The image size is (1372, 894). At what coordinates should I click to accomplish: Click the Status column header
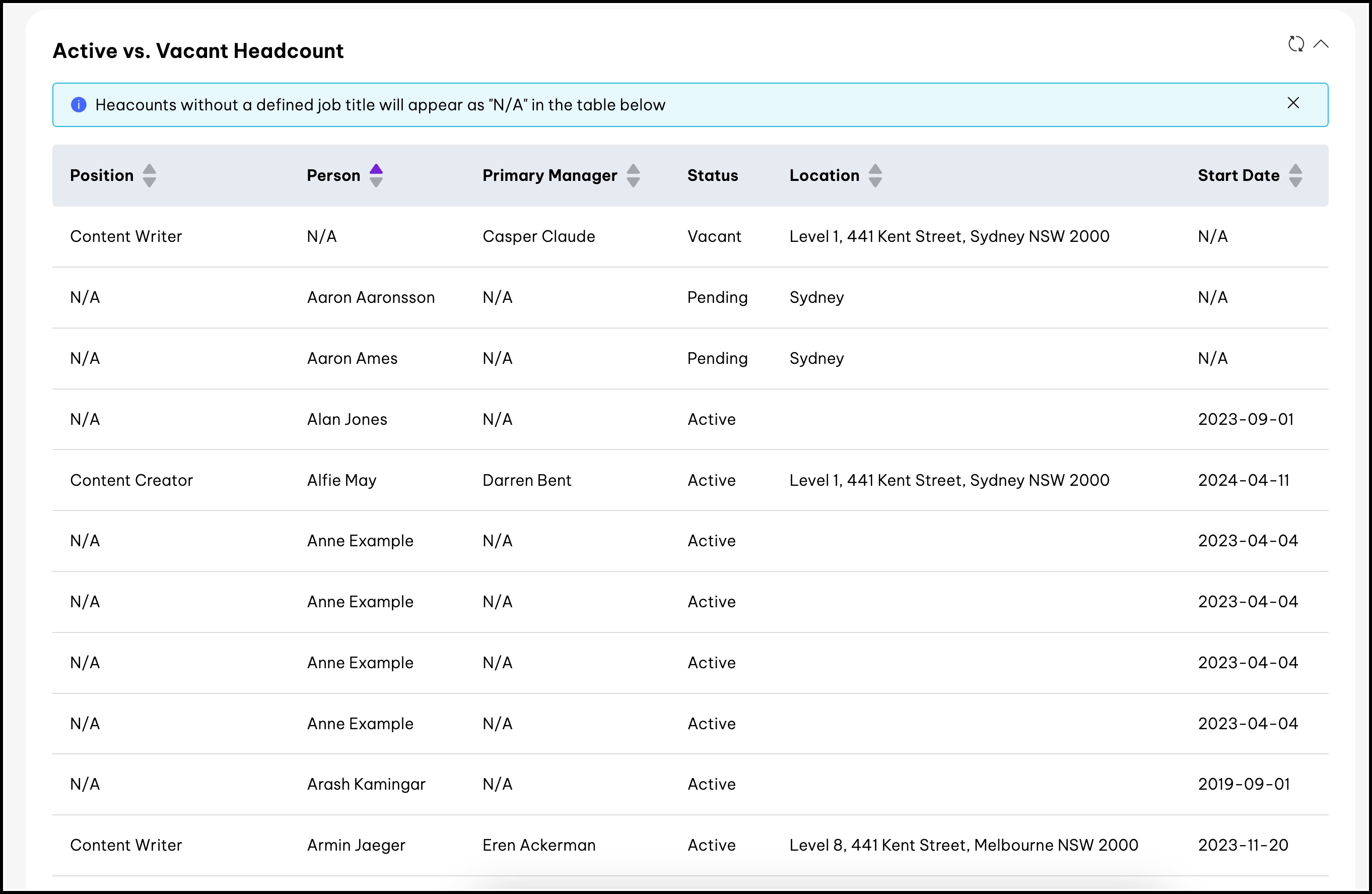coord(712,175)
